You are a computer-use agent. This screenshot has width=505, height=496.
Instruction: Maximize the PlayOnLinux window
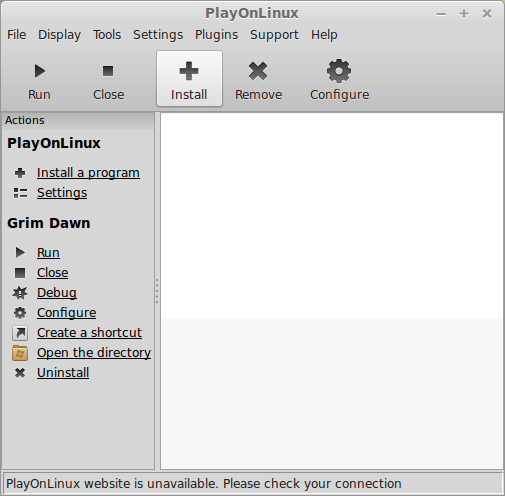coord(464,14)
